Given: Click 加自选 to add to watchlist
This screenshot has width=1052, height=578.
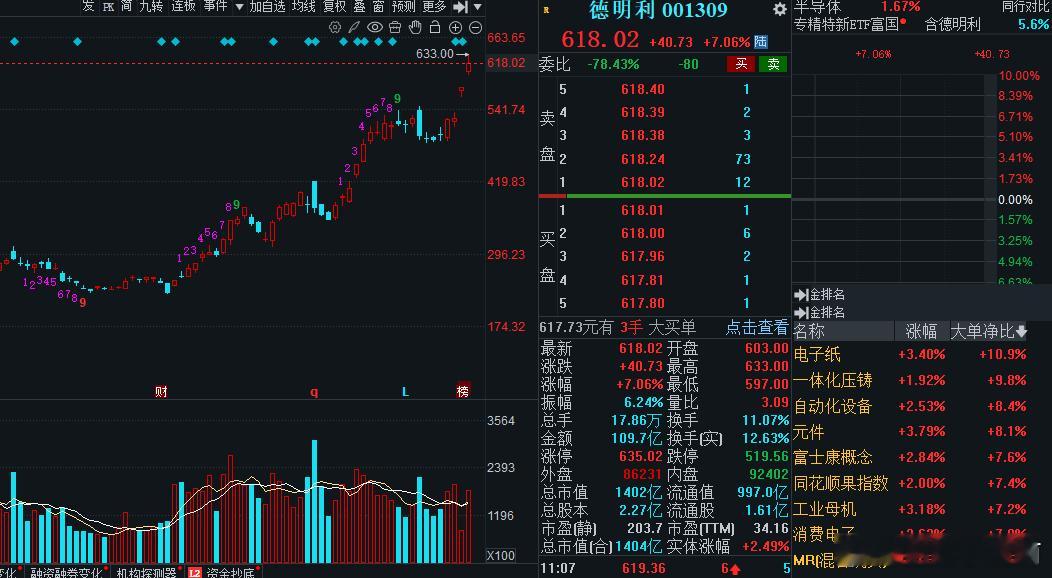Looking at the screenshot, I should point(268,6).
